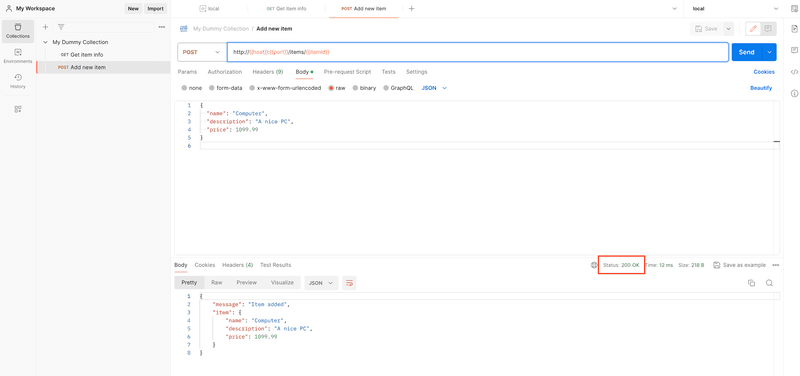Select the raw body type
Screen dimensions: 800x376
tap(337, 88)
